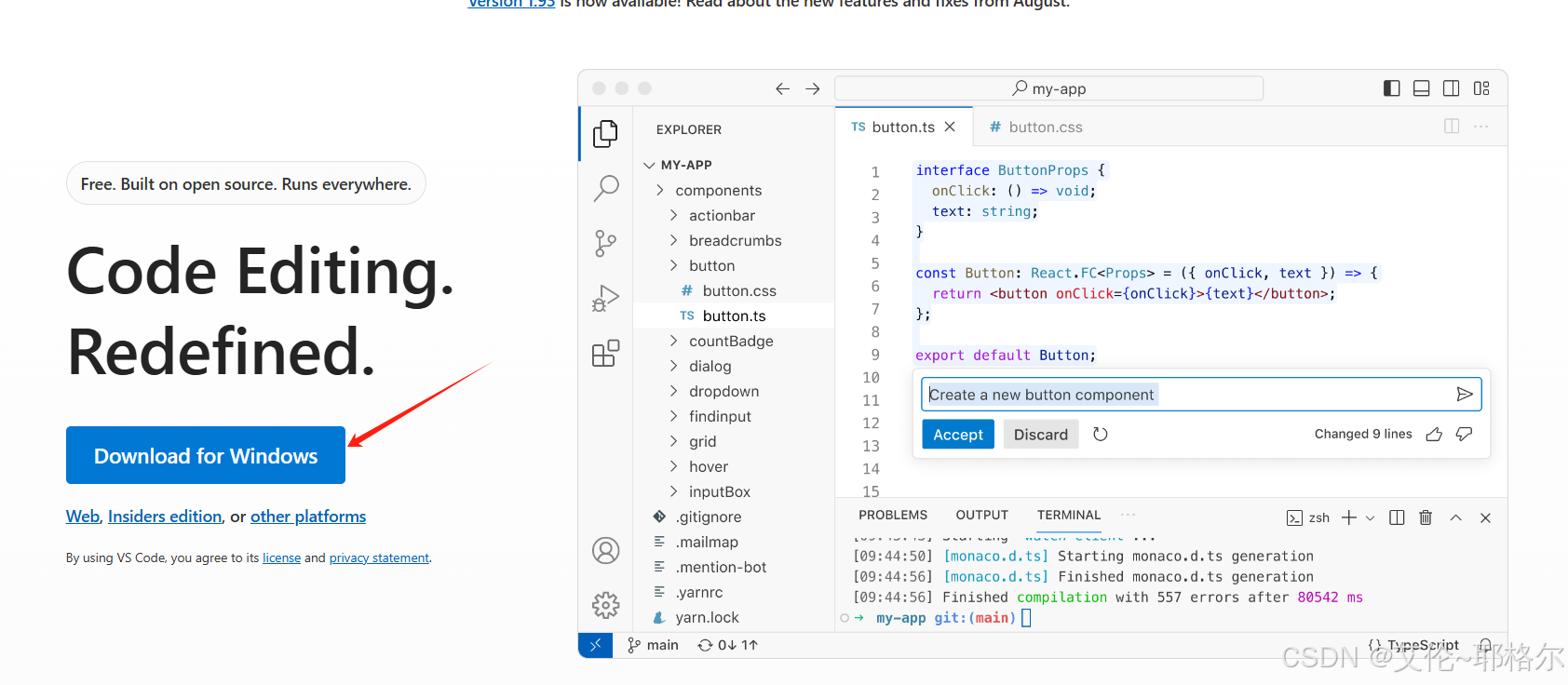The image size is (1568, 685).
Task: Open the Web link
Action: pos(83,517)
